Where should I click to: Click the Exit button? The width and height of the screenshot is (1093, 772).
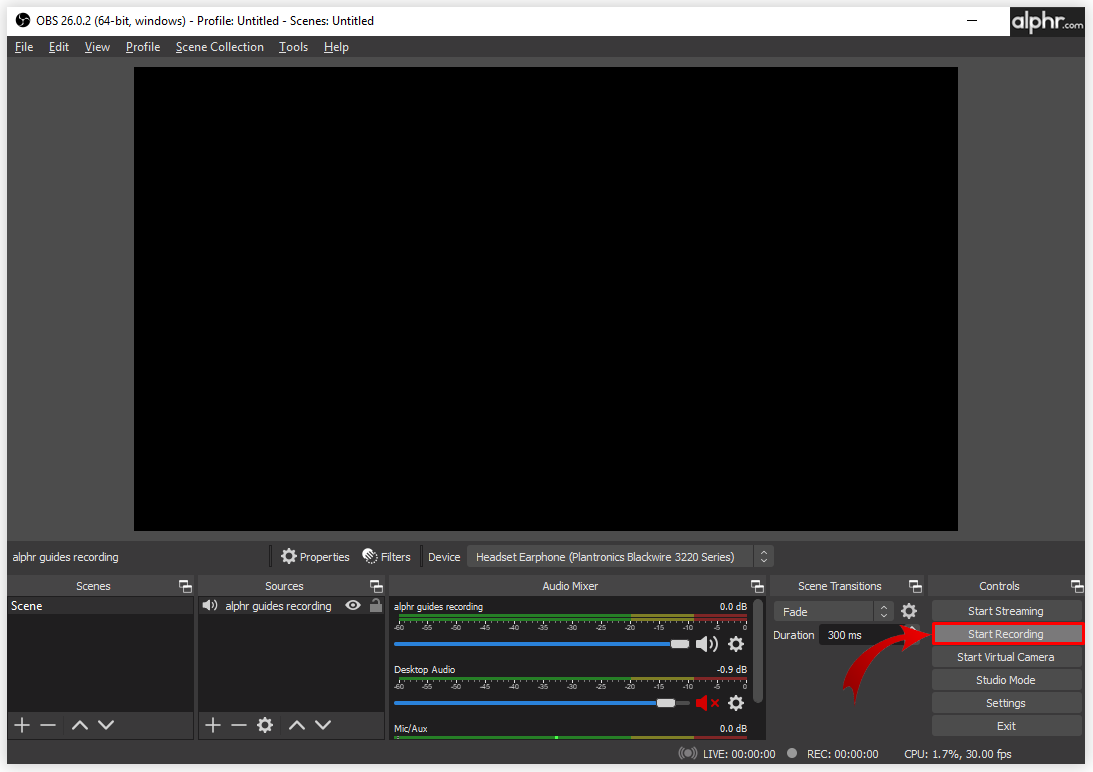[1005, 726]
